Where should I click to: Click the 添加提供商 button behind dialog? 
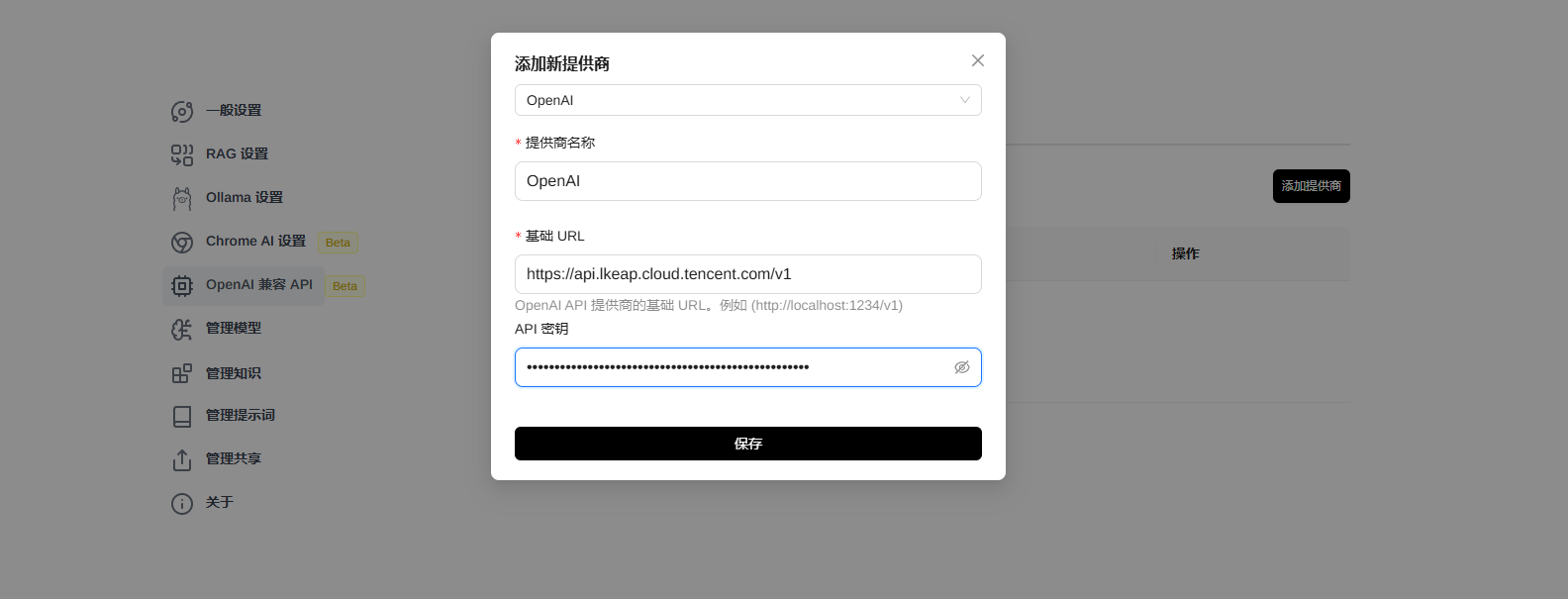click(1312, 186)
